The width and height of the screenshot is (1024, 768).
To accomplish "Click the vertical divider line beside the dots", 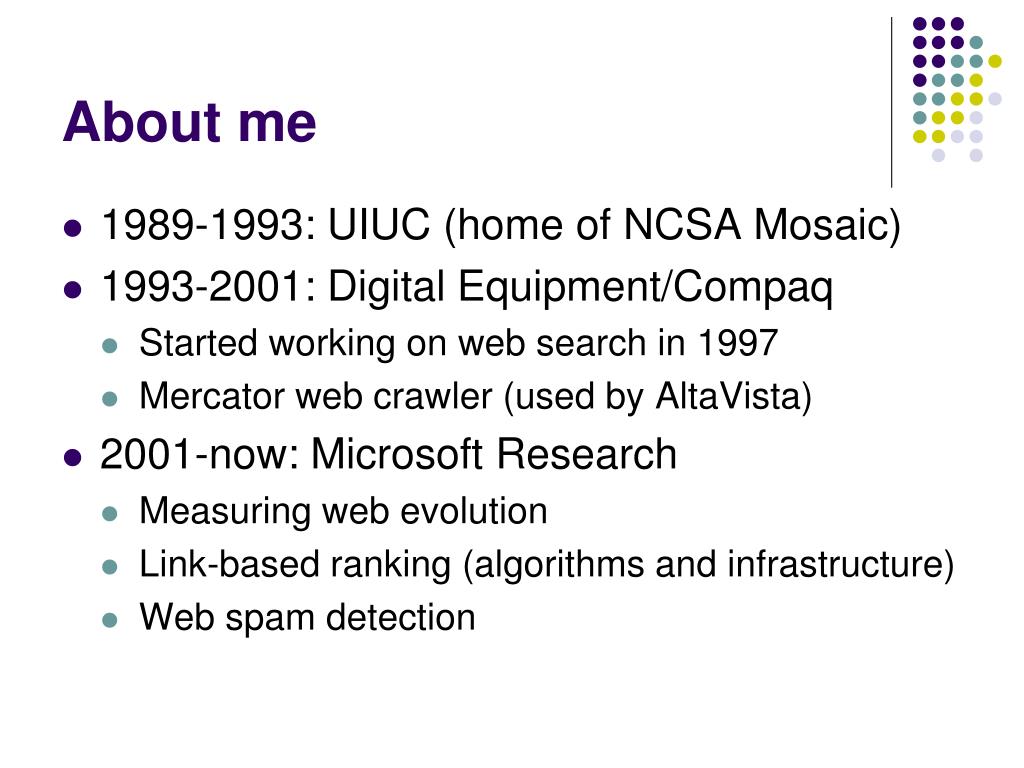I will pos(891,103).
